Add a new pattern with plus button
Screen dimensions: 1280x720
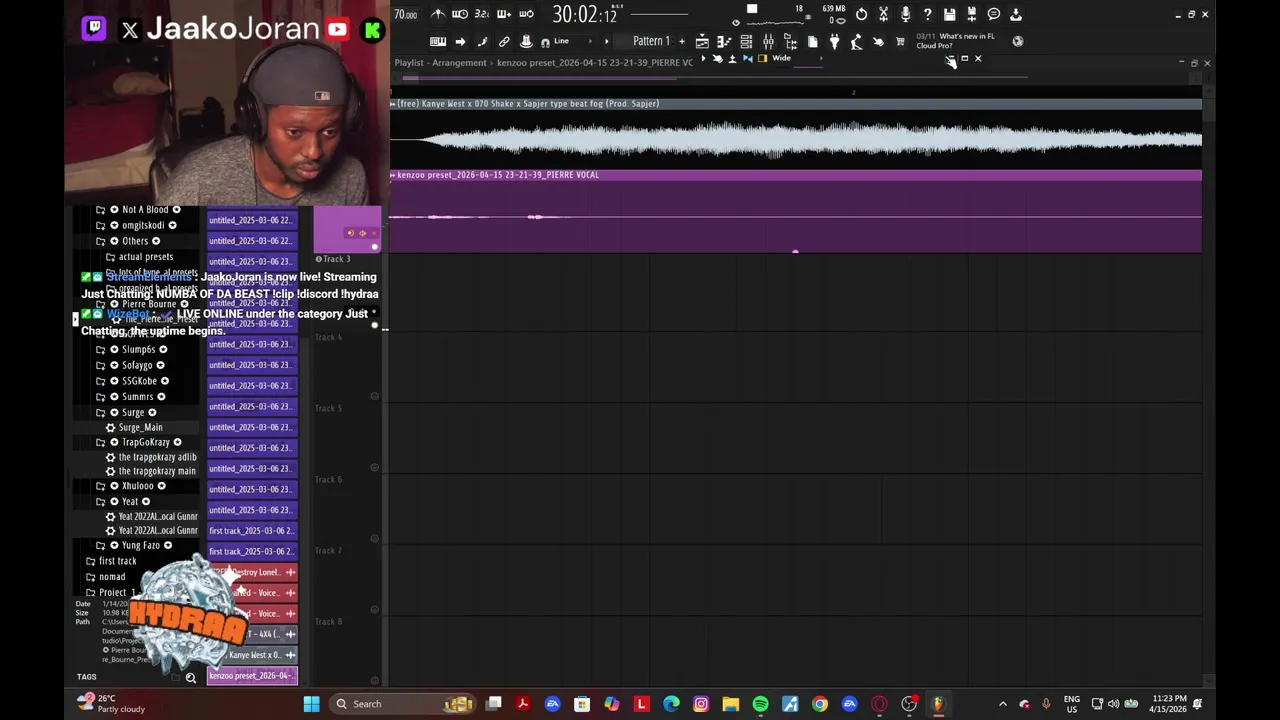tap(682, 41)
